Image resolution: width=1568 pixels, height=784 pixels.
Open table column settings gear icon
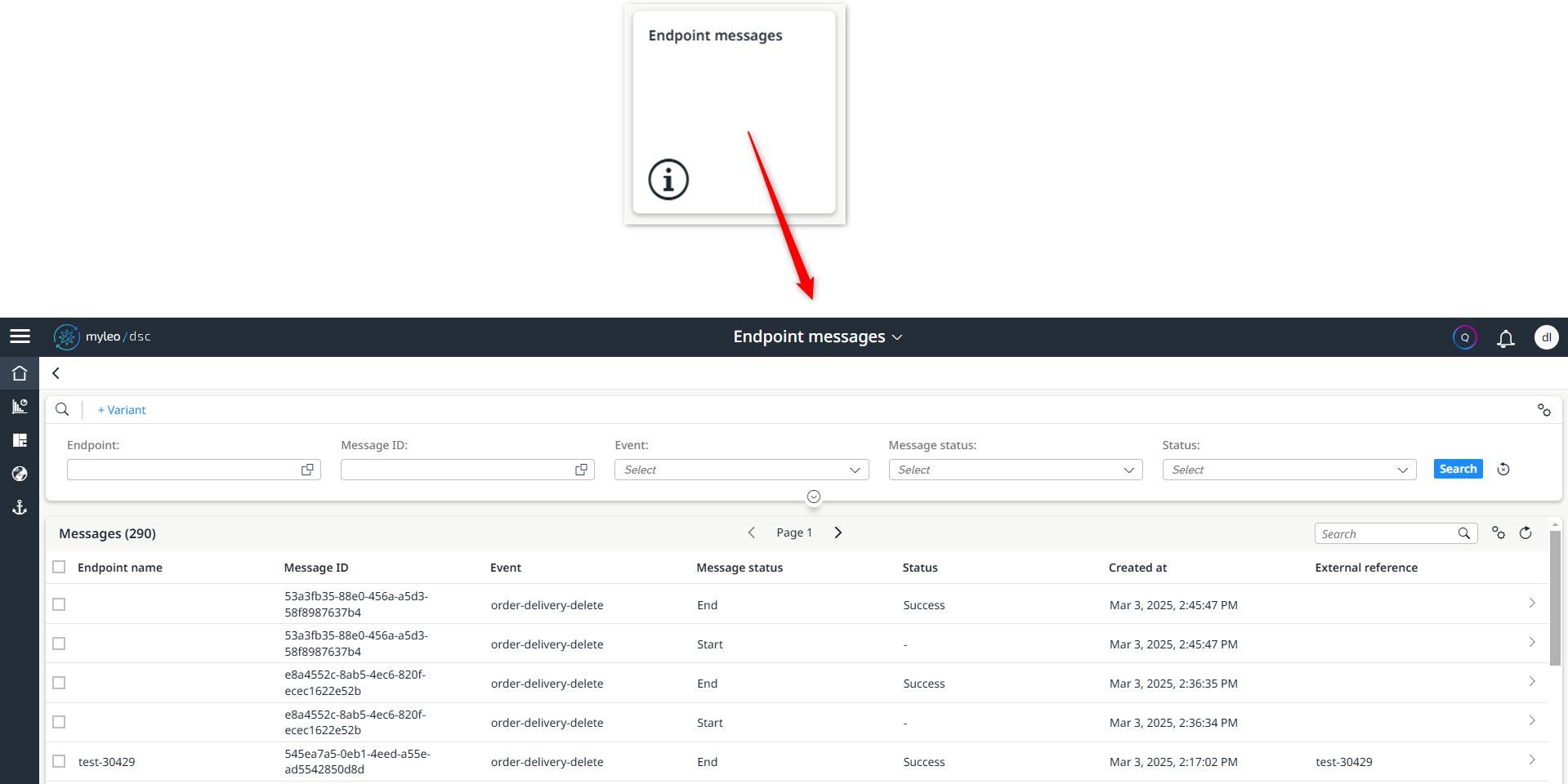1499,532
